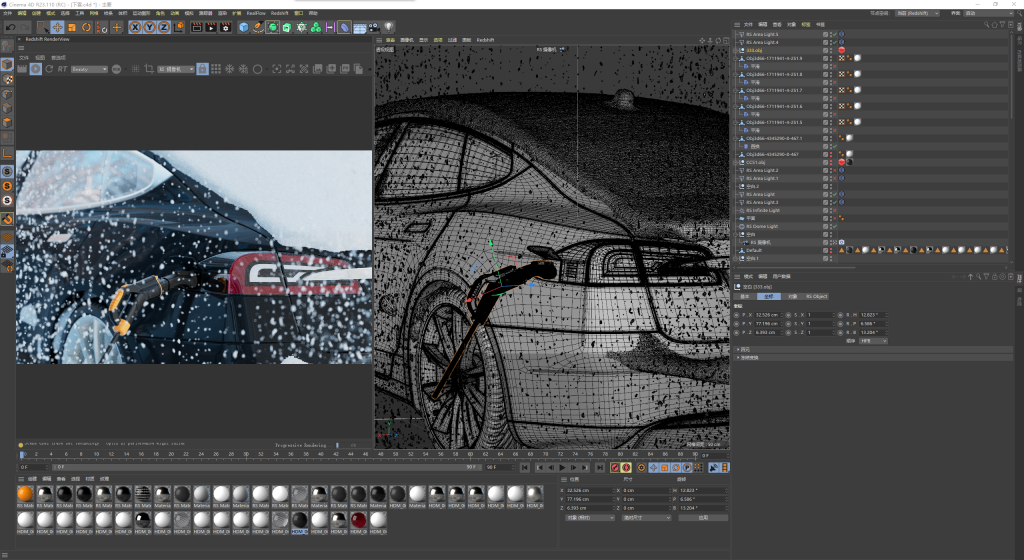Refresh the Redshift RenderView
Image resolution: width=1024 pixels, height=560 pixels.
[49, 69]
